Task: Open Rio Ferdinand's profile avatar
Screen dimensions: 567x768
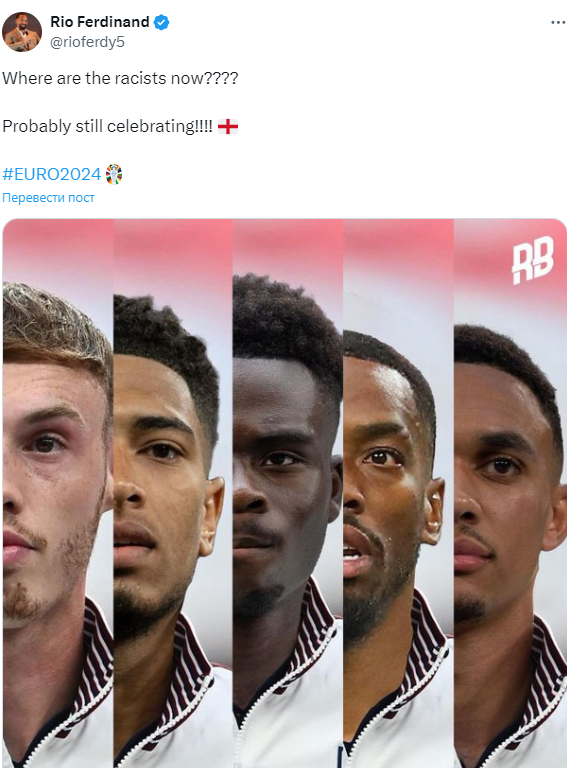Action: (x=22, y=32)
